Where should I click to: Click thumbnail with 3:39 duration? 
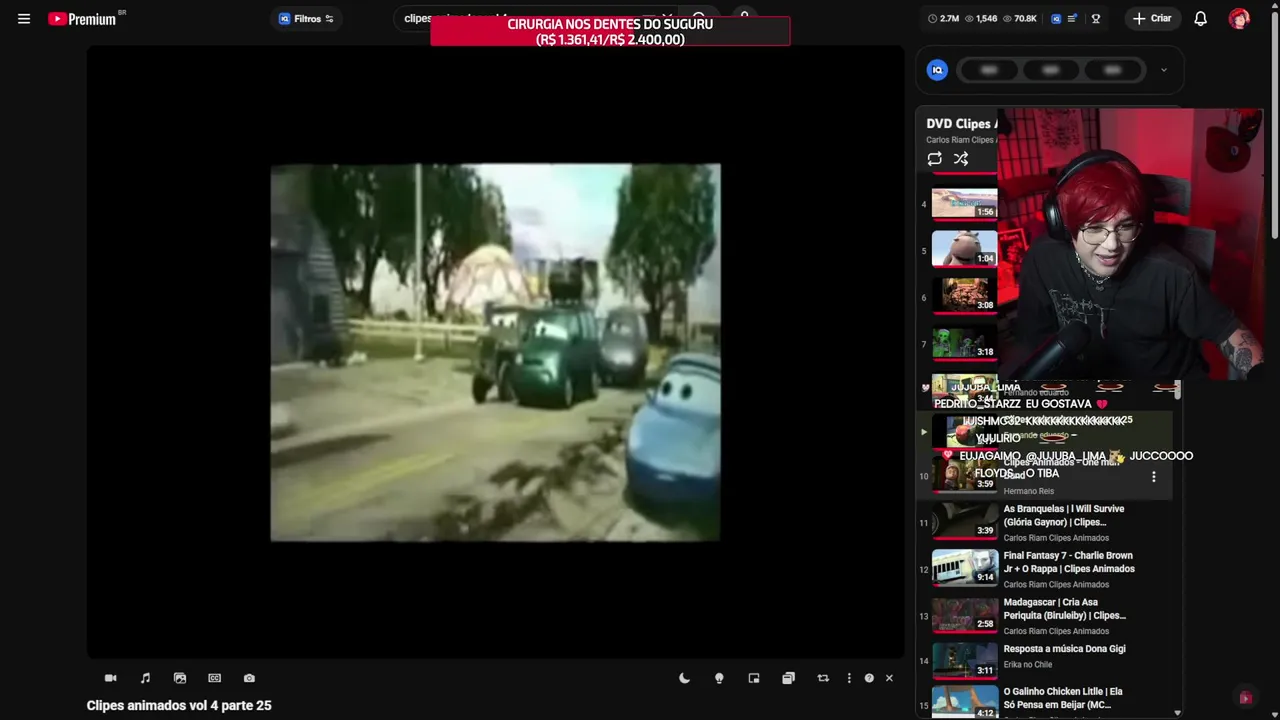[965, 521]
